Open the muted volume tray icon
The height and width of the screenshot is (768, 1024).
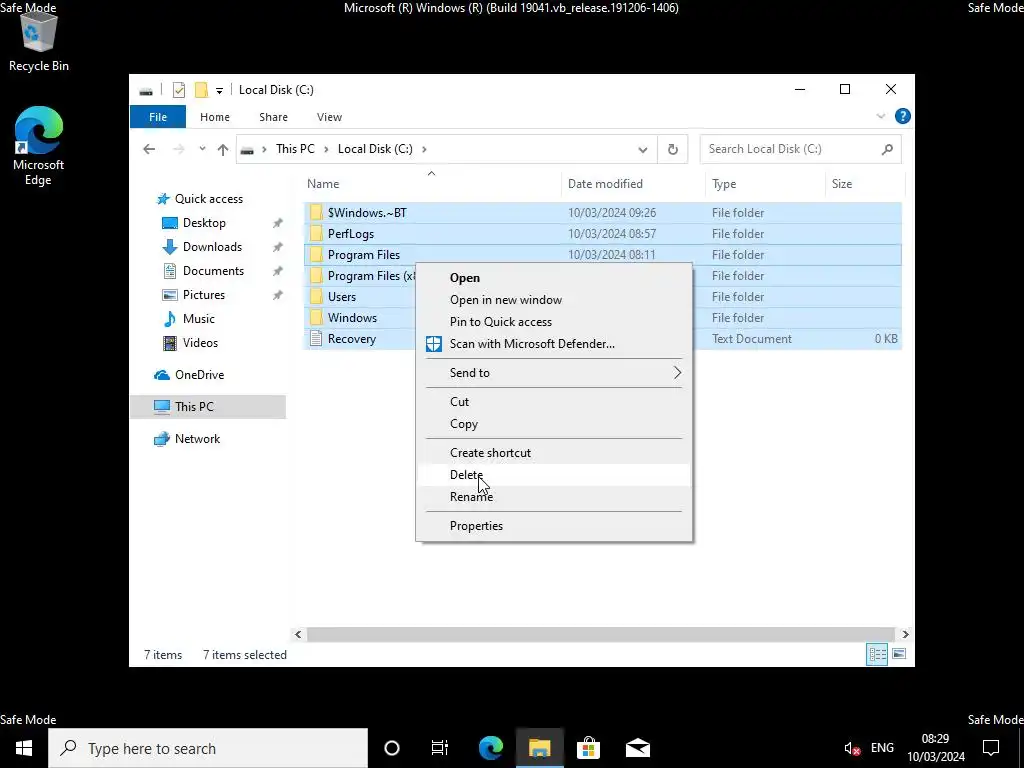(x=852, y=748)
